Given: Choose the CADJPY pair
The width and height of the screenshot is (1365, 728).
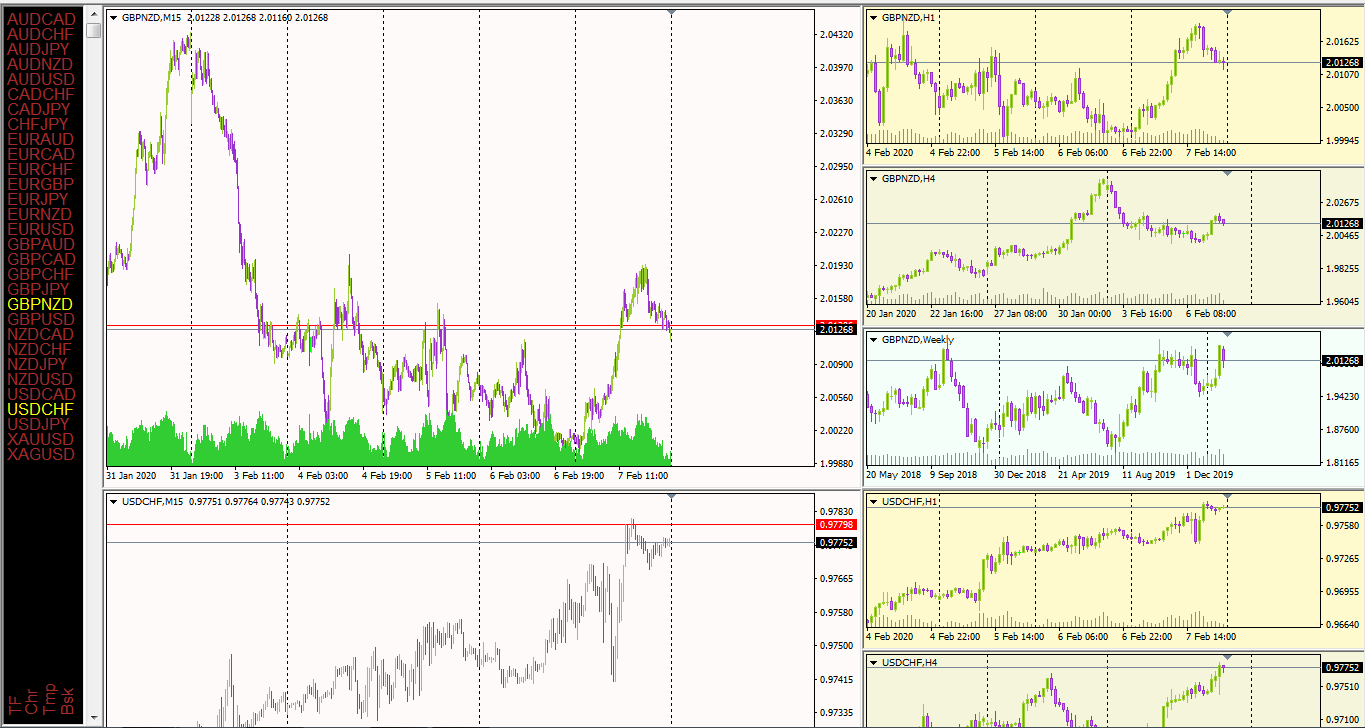Looking at the screenshot, I should pyautogui.click(x=39, y=109).
